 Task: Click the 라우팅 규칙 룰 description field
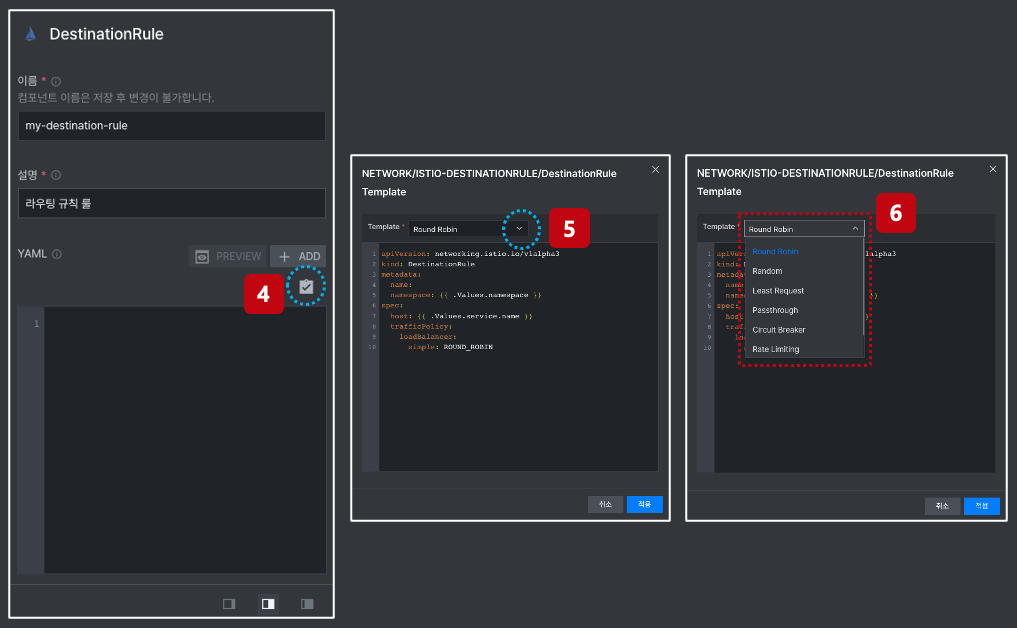[172, 203]
